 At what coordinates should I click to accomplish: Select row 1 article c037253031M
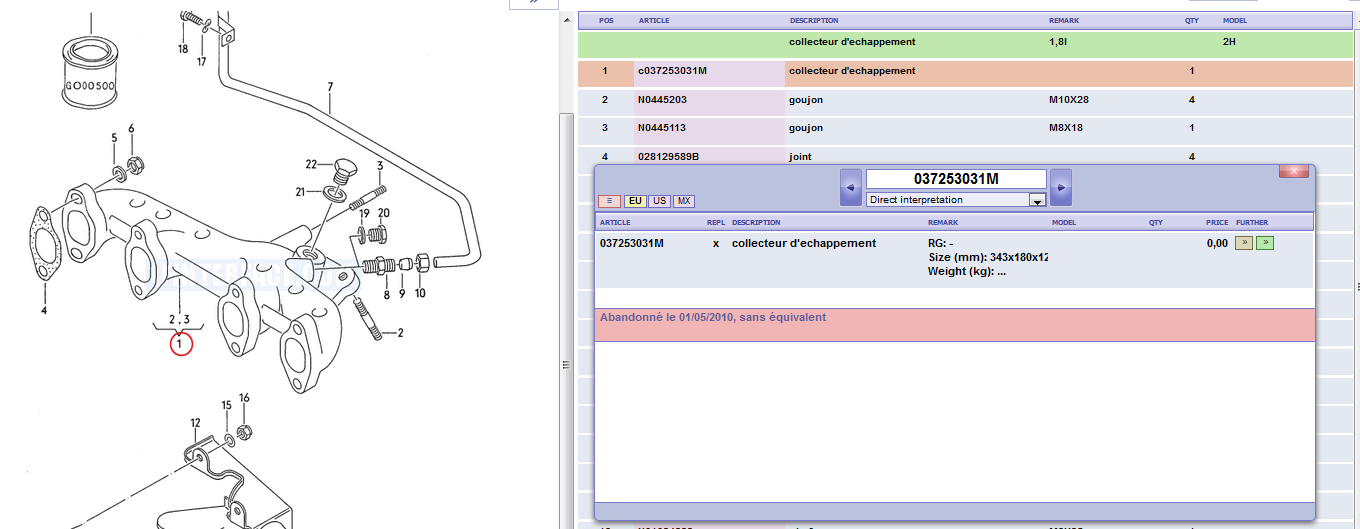672,71
